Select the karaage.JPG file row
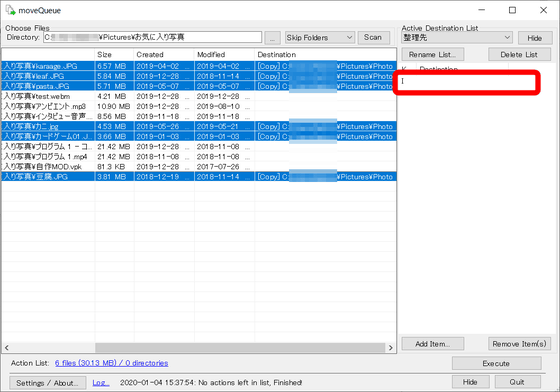 (199, 66)
